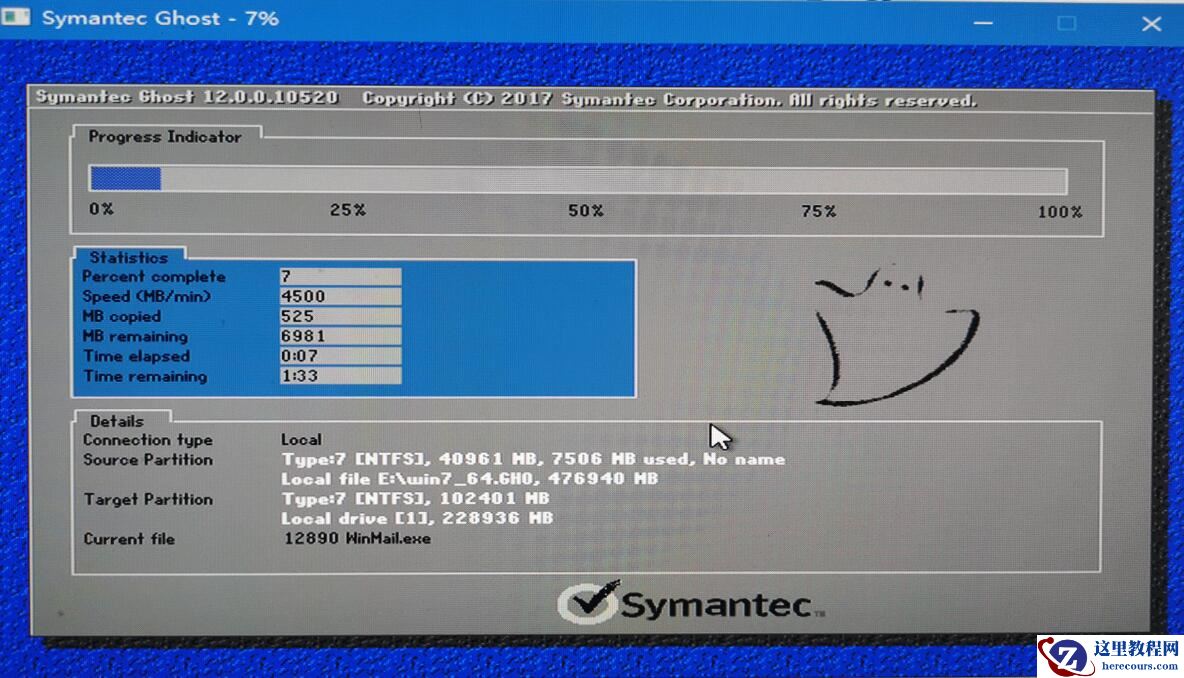Click the Time elapsed field

click(340, 356)
